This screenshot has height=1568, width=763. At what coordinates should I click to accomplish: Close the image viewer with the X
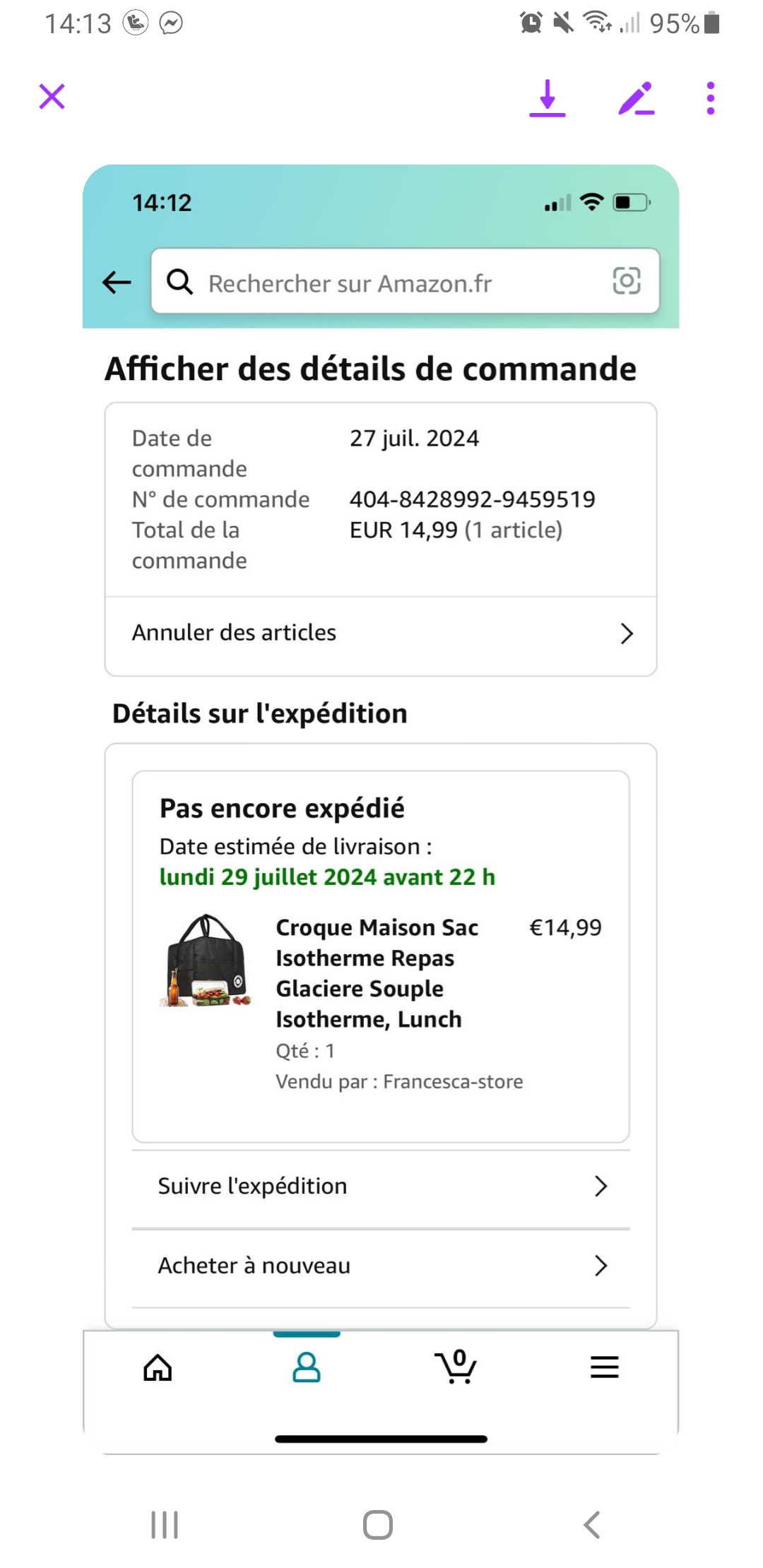point(52,97)
